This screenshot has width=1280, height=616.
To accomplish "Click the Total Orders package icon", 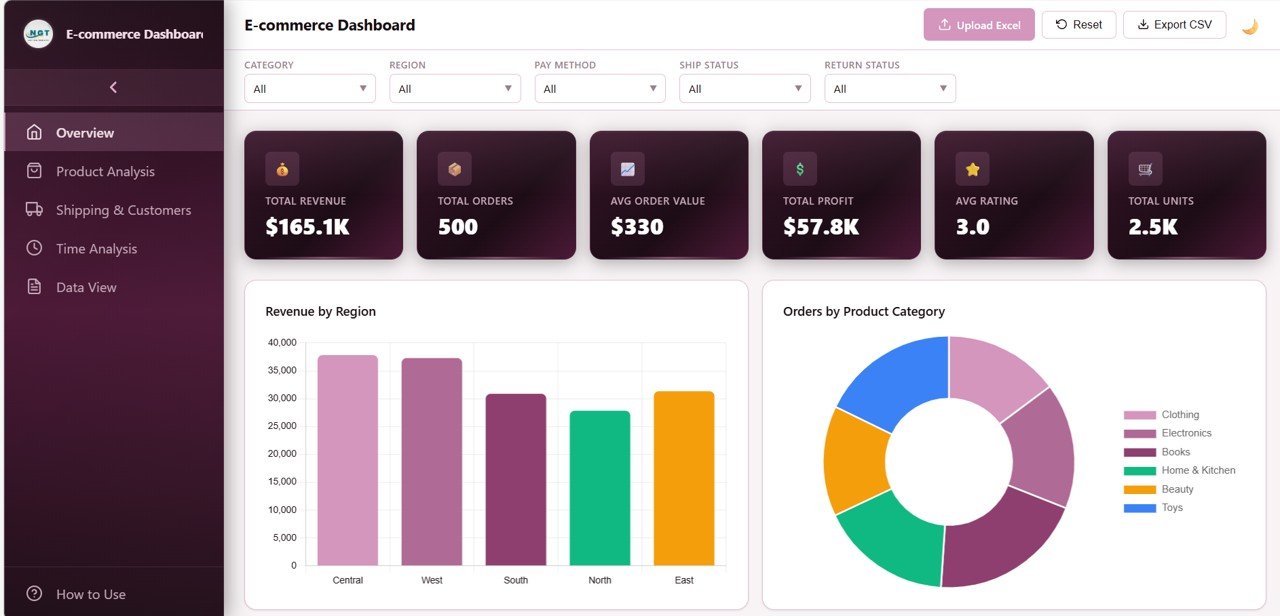I will pyautogui.click(x=453, y=168).
